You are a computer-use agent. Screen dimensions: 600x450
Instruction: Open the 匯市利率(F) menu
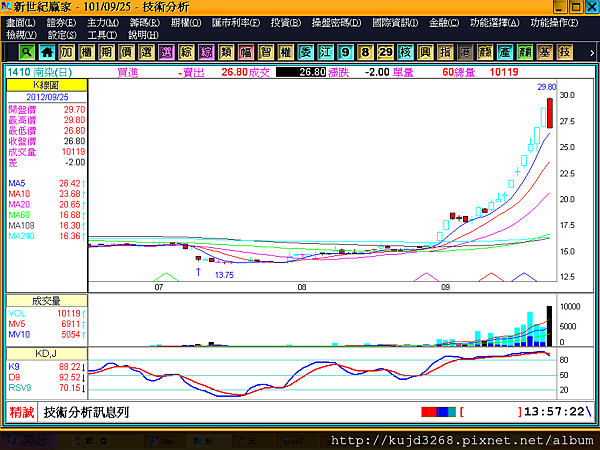[x=236, y=23]
